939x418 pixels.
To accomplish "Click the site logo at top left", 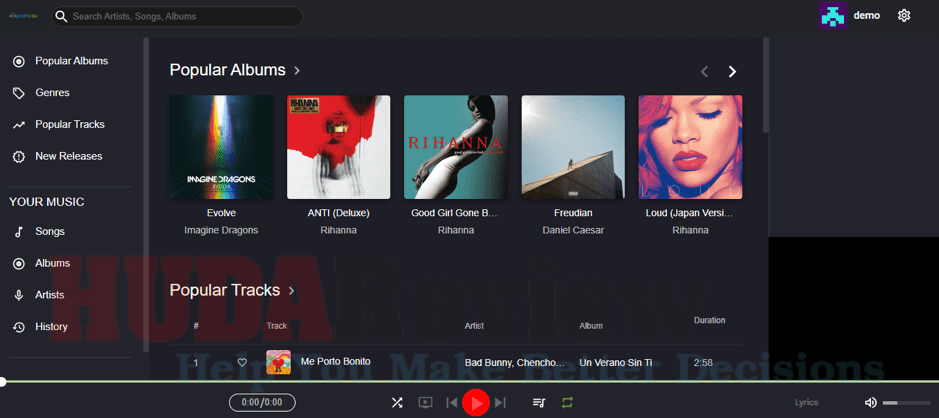I will (x=23, y=16).
